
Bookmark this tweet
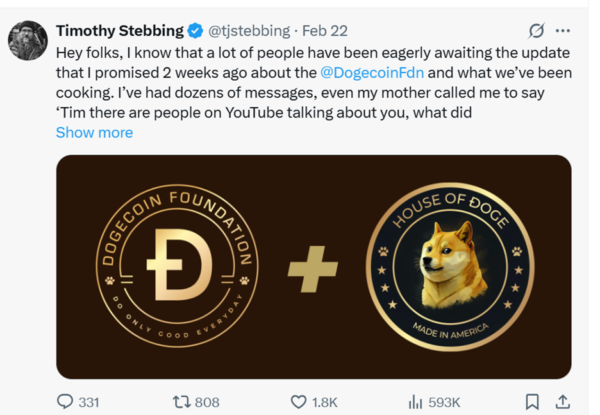pos(532,402)
